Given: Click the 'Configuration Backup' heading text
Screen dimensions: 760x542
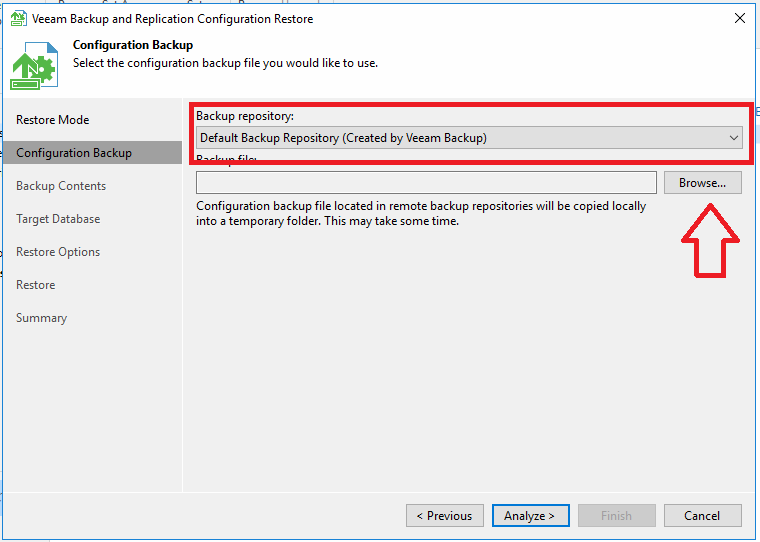Looking at the screenshot, I should click(133, 45).
